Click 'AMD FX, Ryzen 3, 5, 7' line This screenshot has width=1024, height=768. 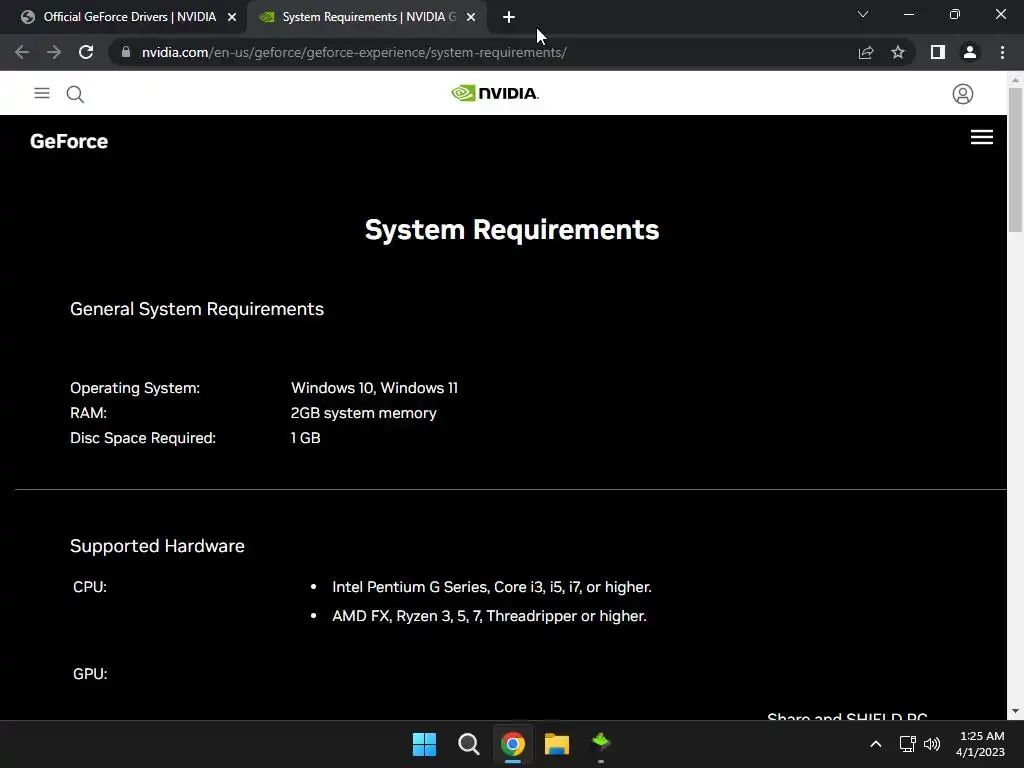(489, 616)
